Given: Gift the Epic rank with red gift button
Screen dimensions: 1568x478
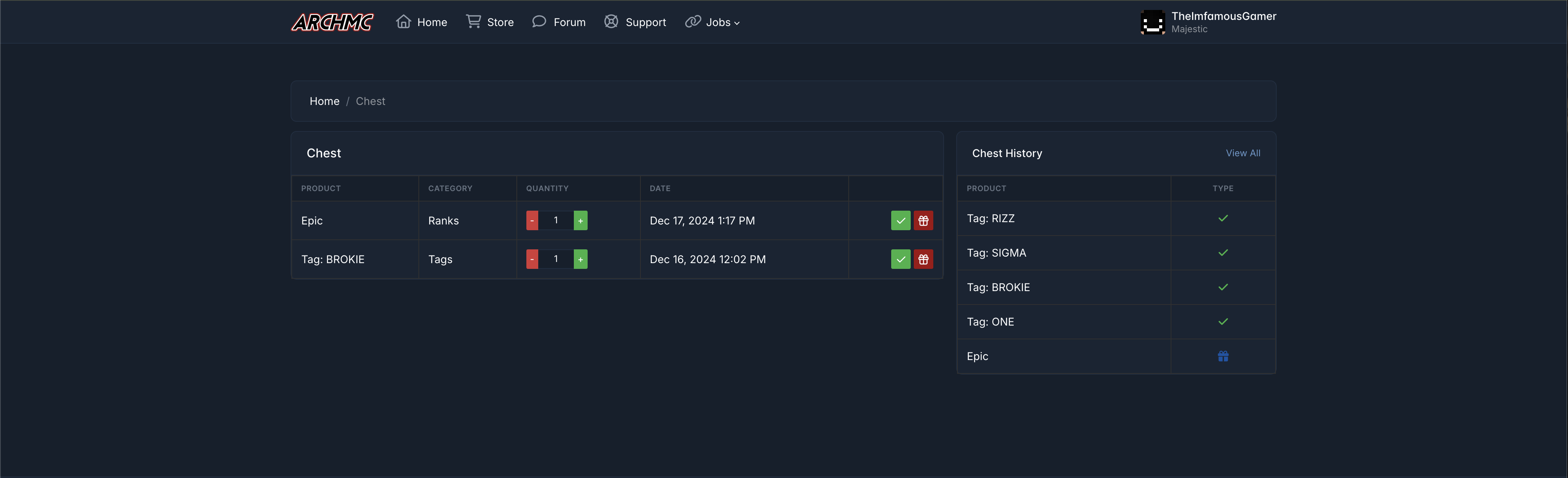Looking at the screenshot, I should pyautogui.click(x=923, y=221).
